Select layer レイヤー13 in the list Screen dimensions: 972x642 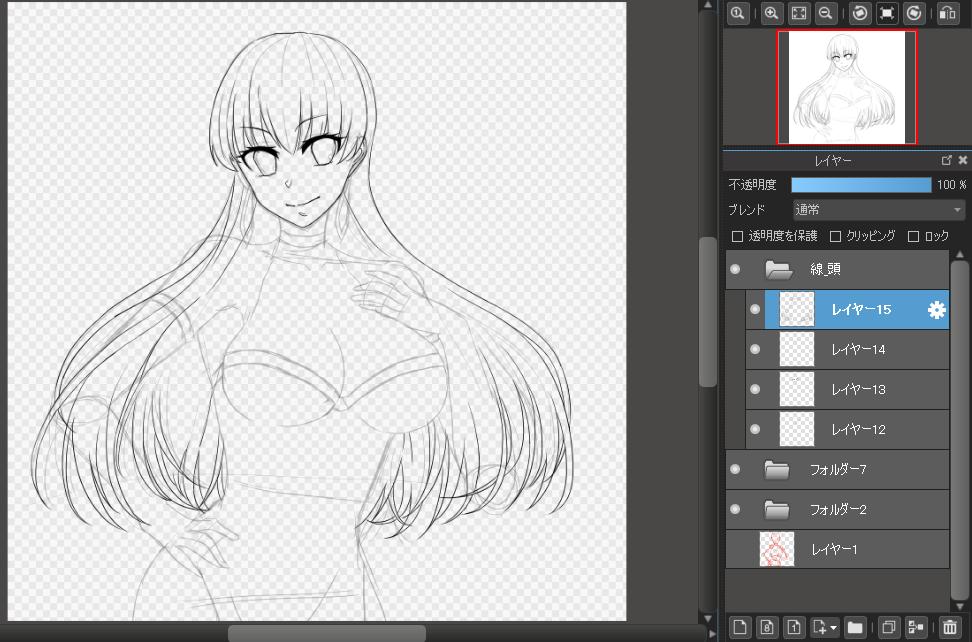click(858, 390)
